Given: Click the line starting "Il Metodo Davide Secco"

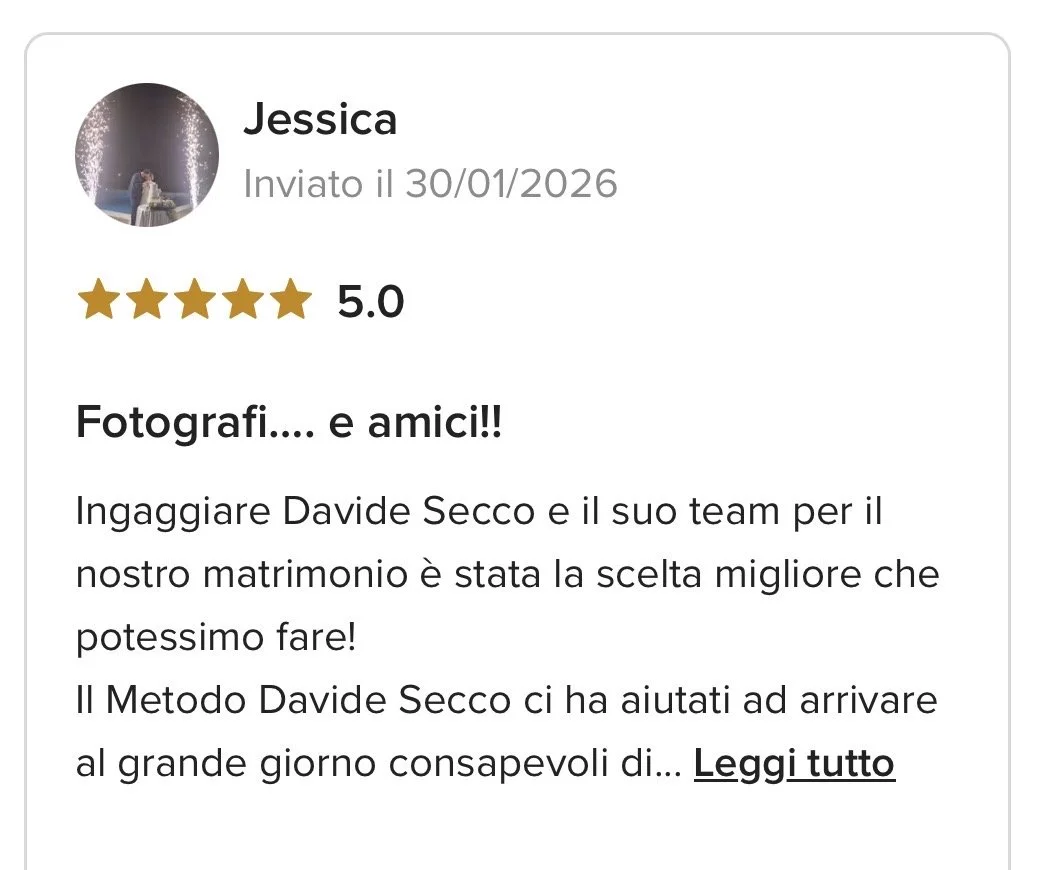Looking at the screenshot, I should [x=507, y=700].
